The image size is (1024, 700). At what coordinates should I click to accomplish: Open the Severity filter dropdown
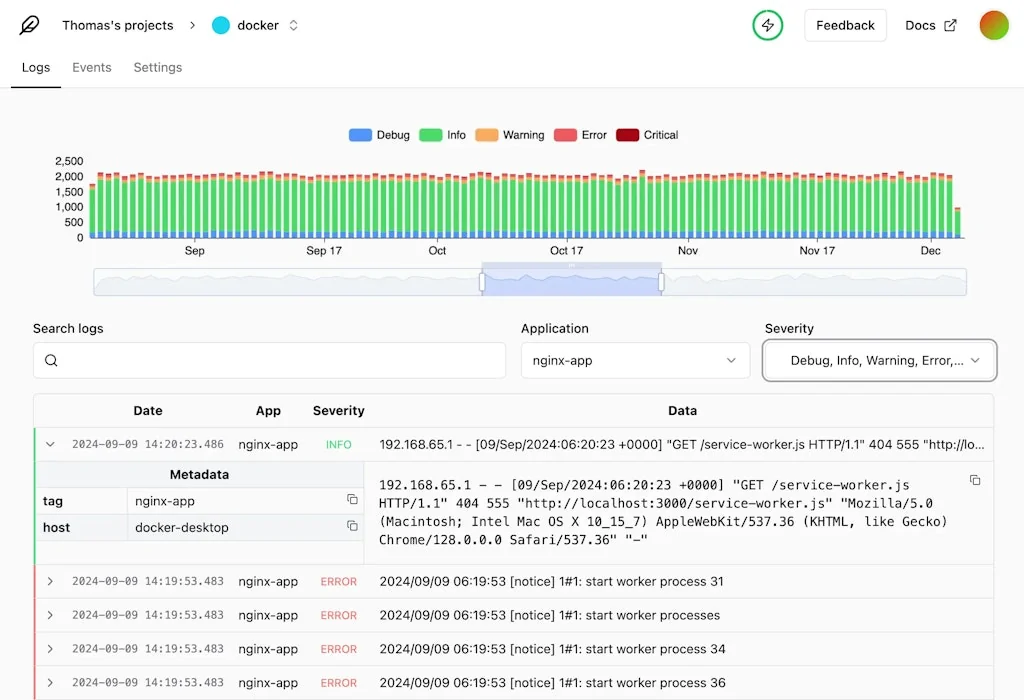[x=879, y=360]
